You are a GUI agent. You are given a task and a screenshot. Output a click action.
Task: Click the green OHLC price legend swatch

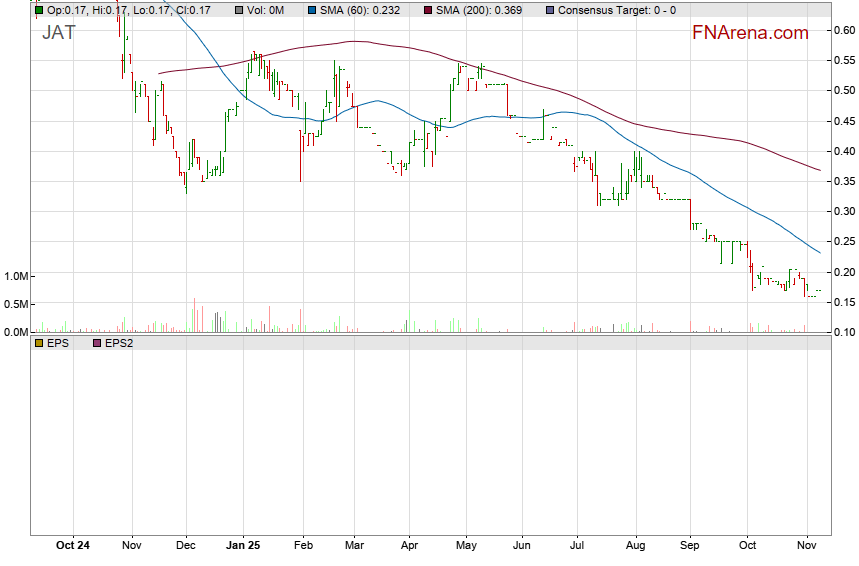point(39,10)
